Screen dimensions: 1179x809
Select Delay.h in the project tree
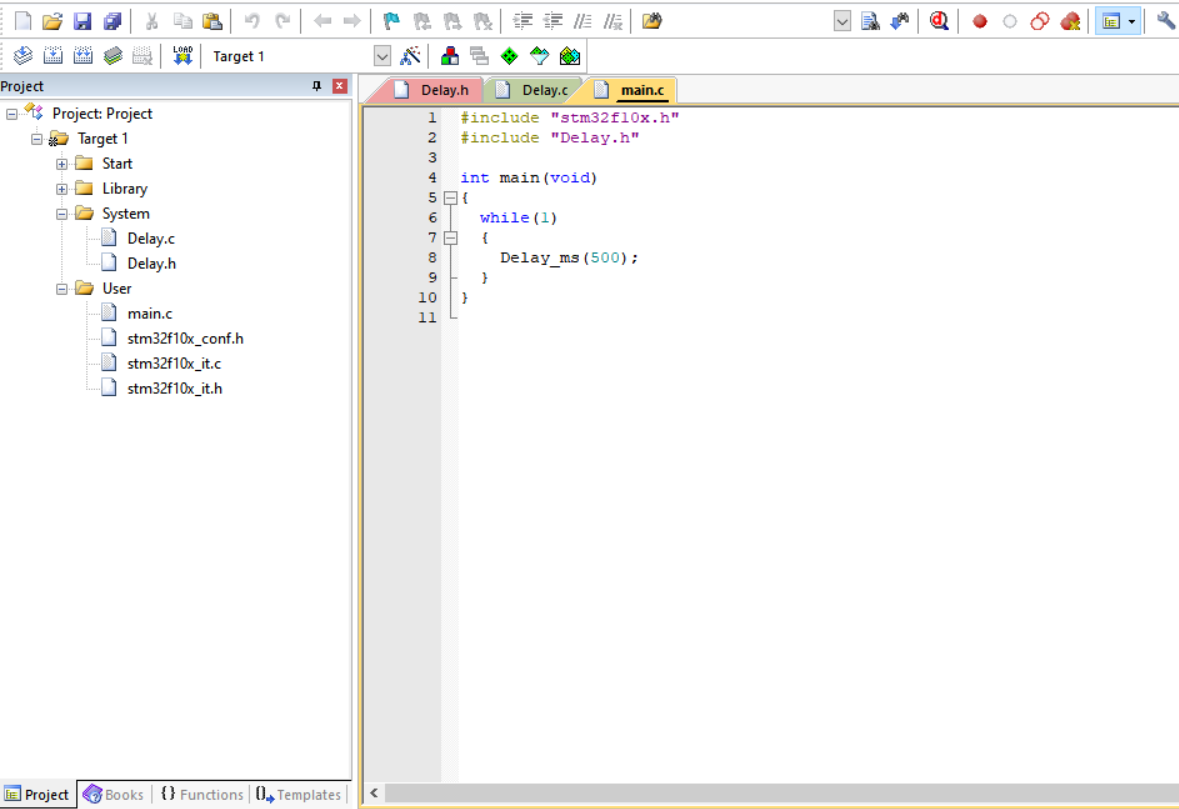pos(151,263)
